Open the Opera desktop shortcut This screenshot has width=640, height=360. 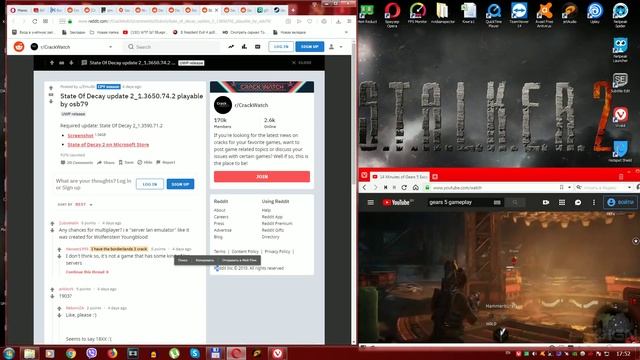392,15
